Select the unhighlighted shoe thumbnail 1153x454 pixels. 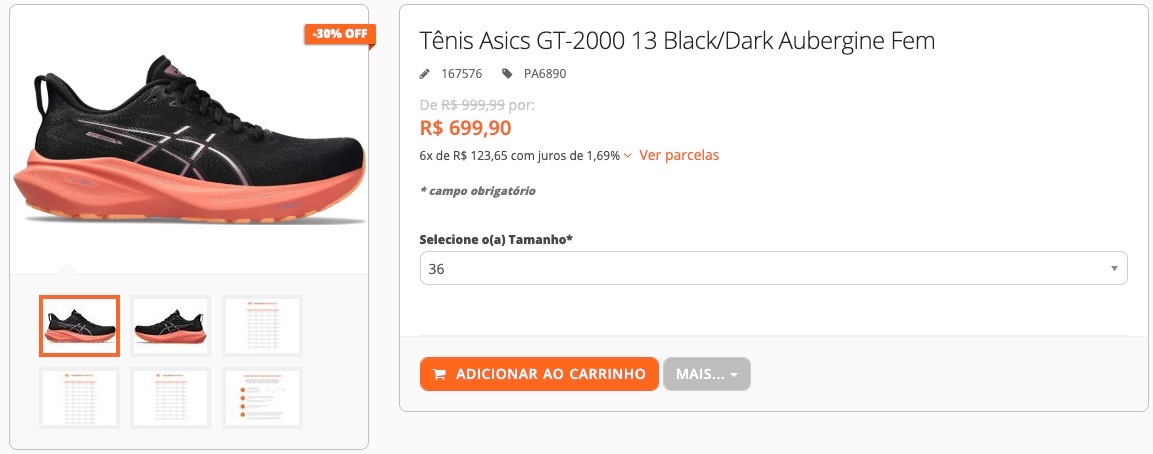coord(171,326)
